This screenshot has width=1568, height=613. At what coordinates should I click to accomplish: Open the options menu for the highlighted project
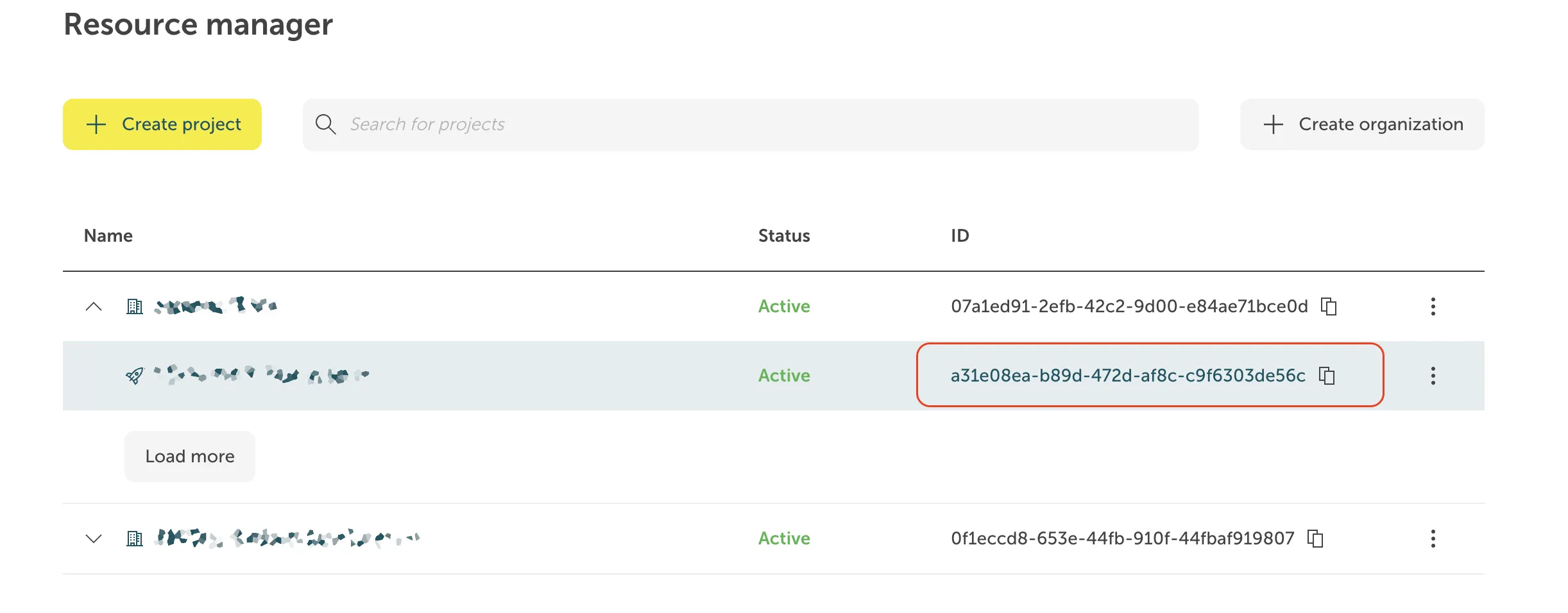tap(1433, 376)
